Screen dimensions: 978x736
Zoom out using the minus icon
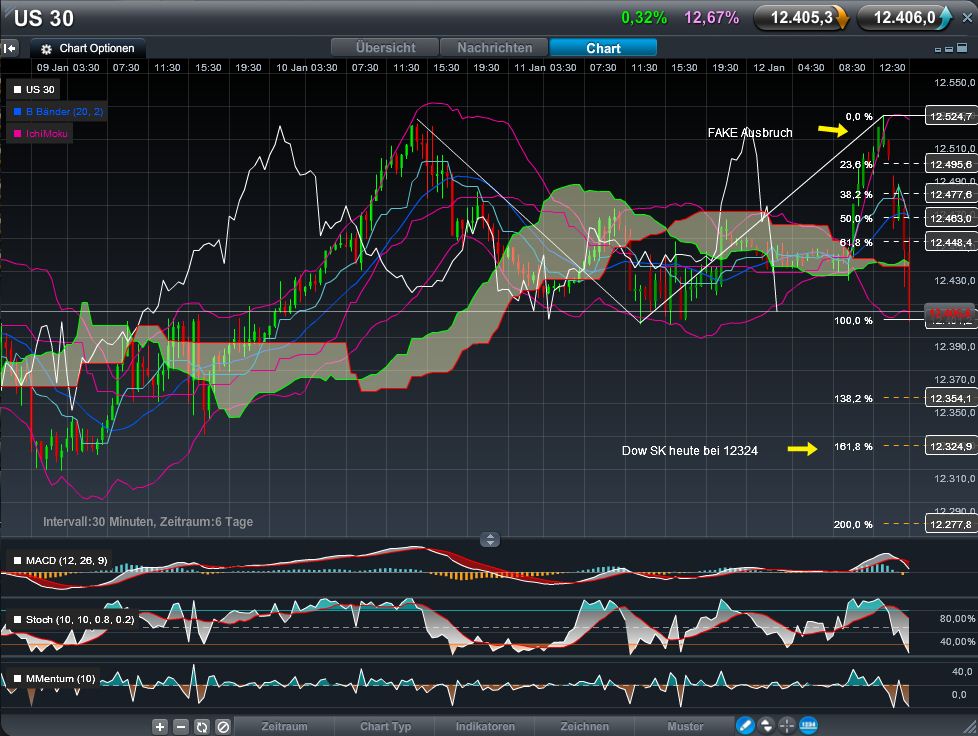pos(181,725)
